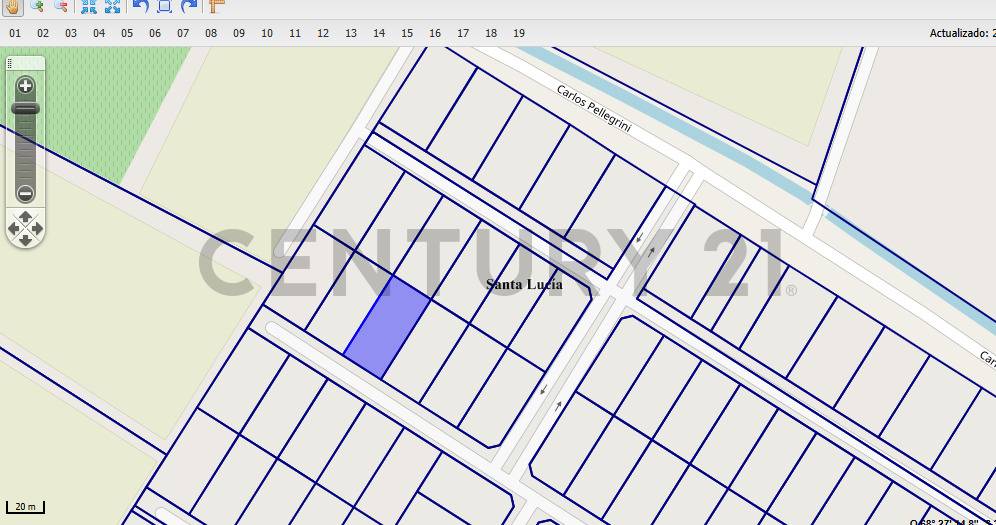Screen dimensions: 996x525
Task: Select the pan hand tool
Action: (x=11, y=6)
